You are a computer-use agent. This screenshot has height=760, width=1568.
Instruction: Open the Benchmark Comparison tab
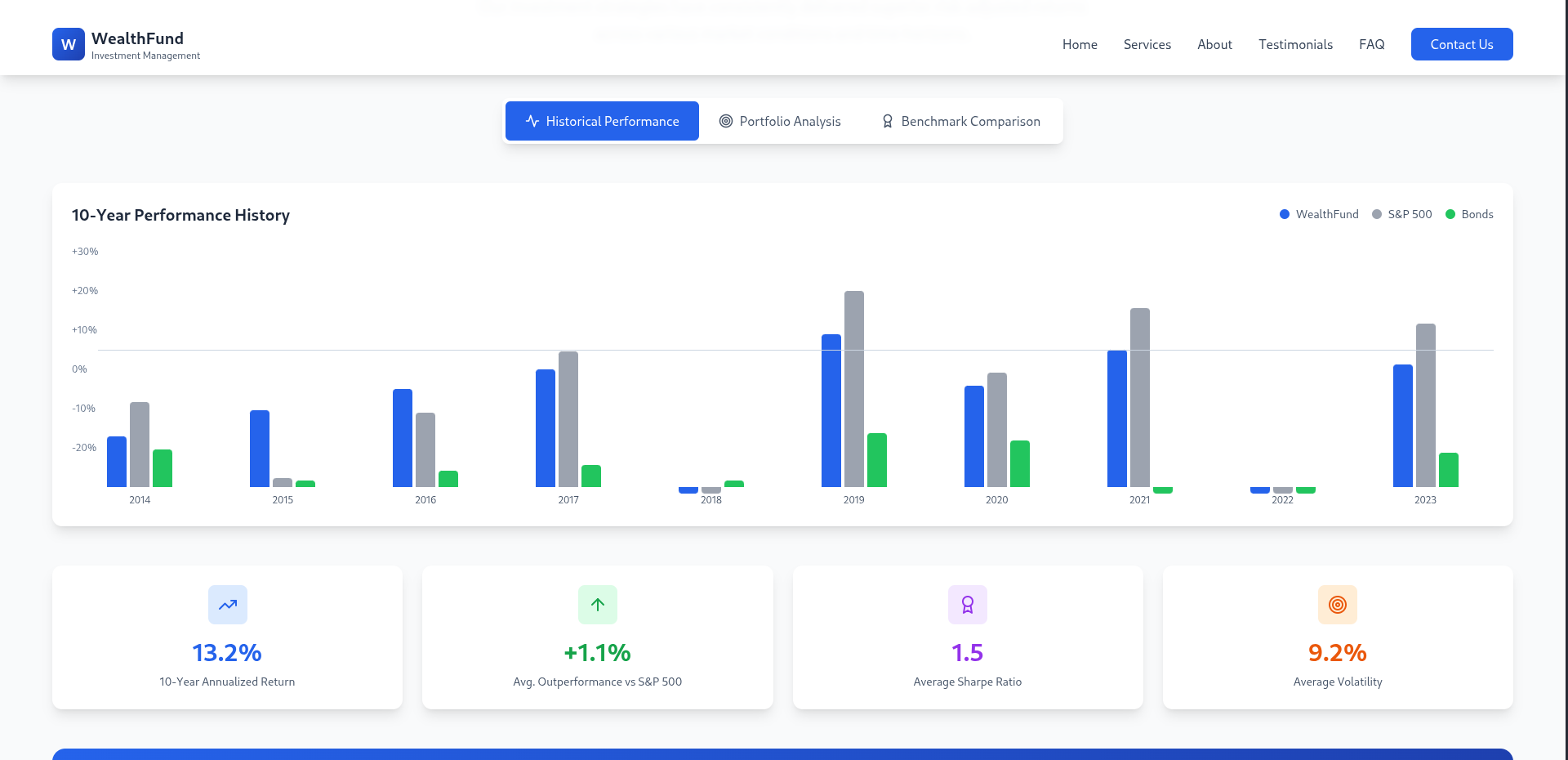click(960, 121)
